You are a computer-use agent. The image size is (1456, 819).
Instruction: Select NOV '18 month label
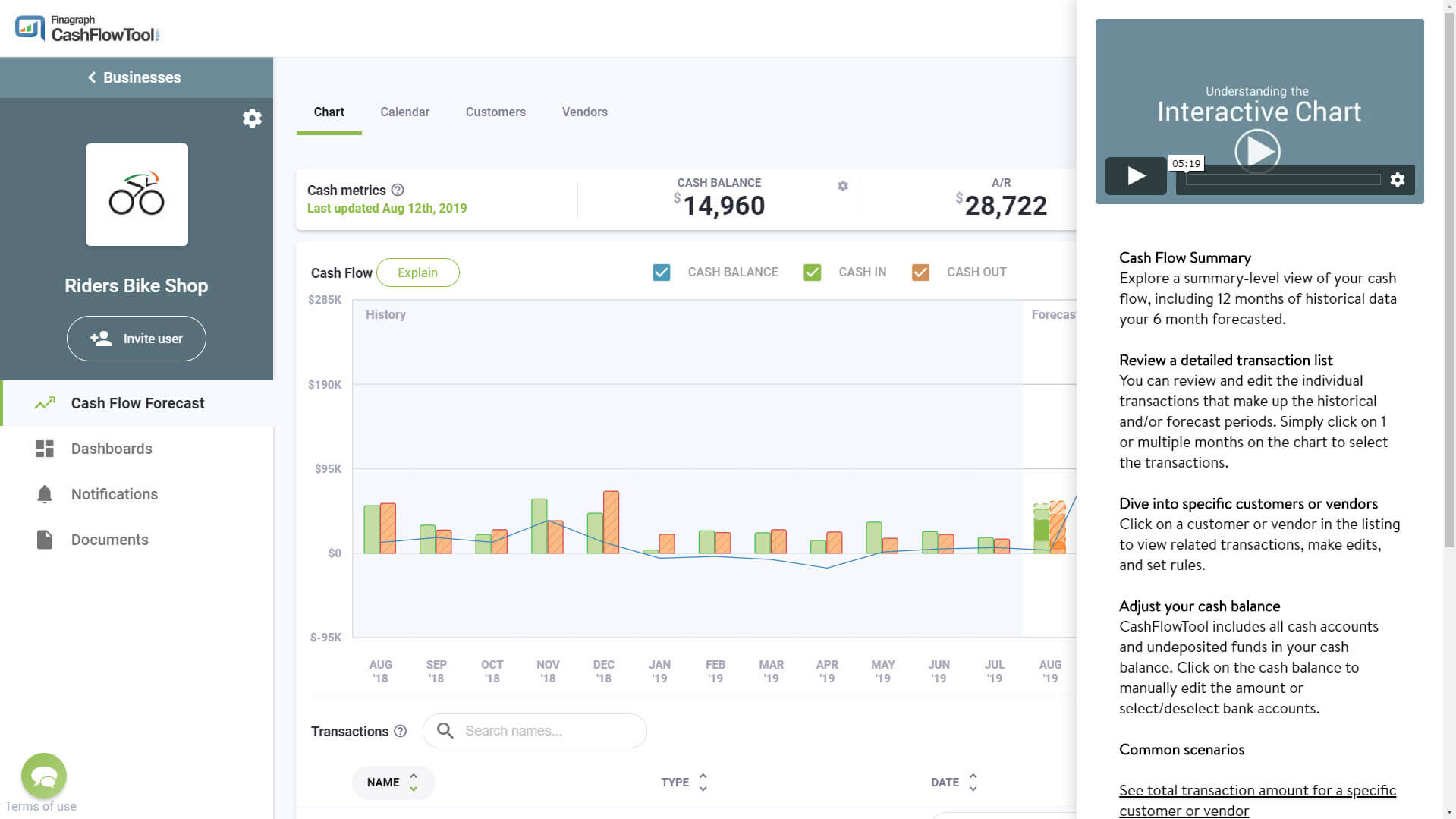(548, 671)
